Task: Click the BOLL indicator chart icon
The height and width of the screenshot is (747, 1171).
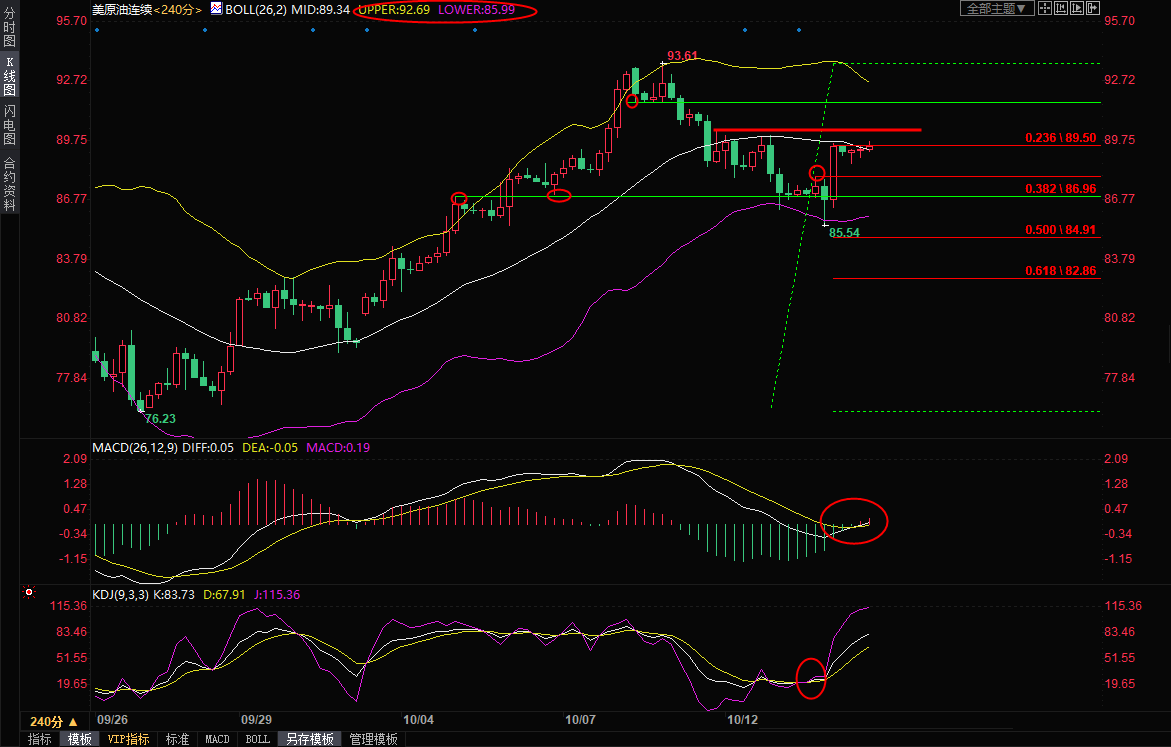Action: pos(215,8)
